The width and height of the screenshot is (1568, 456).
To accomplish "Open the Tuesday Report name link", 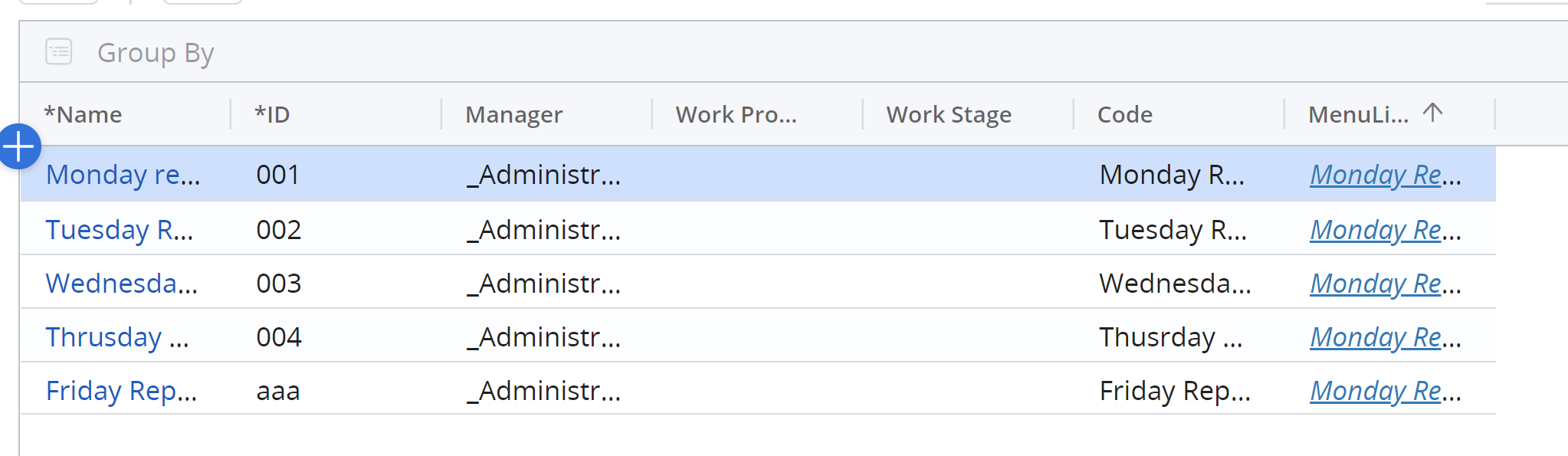I will [x=120, y=230].
